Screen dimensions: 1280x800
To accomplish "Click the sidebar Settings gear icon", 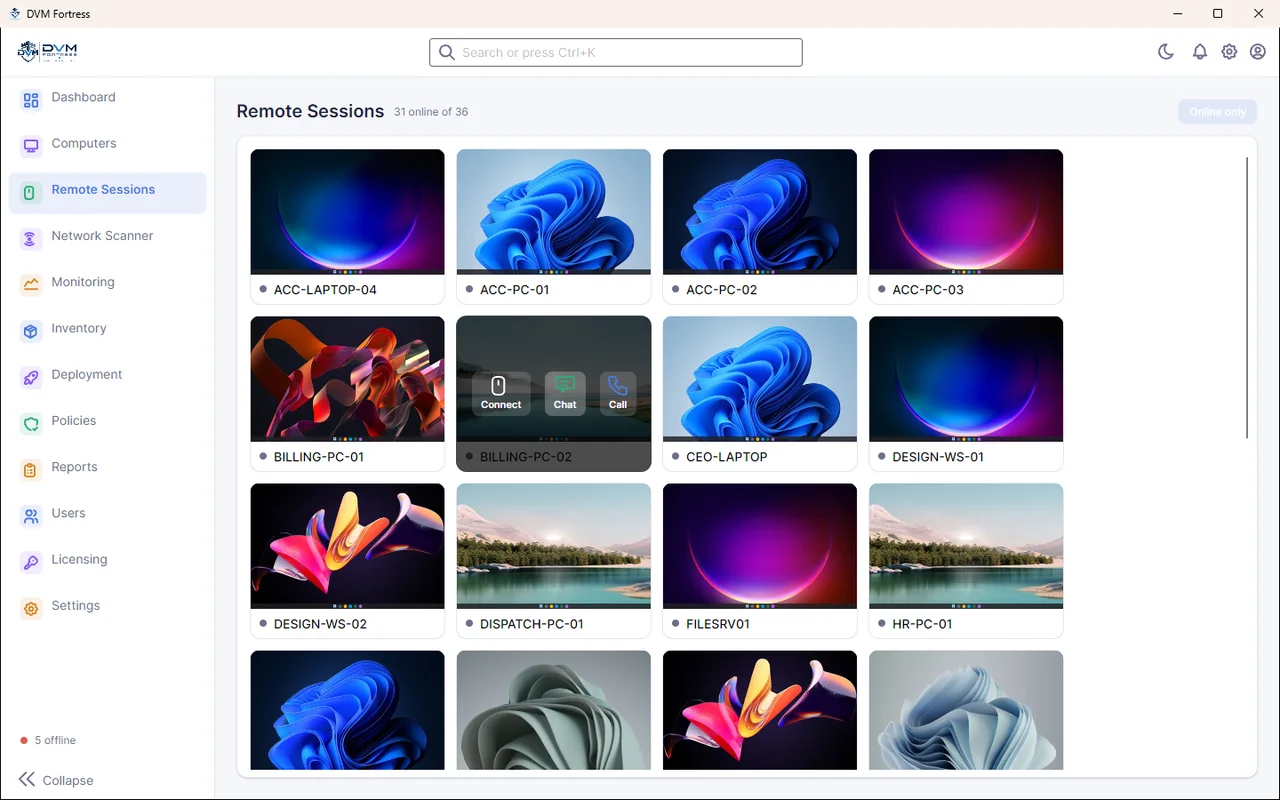I will (31, 608).
